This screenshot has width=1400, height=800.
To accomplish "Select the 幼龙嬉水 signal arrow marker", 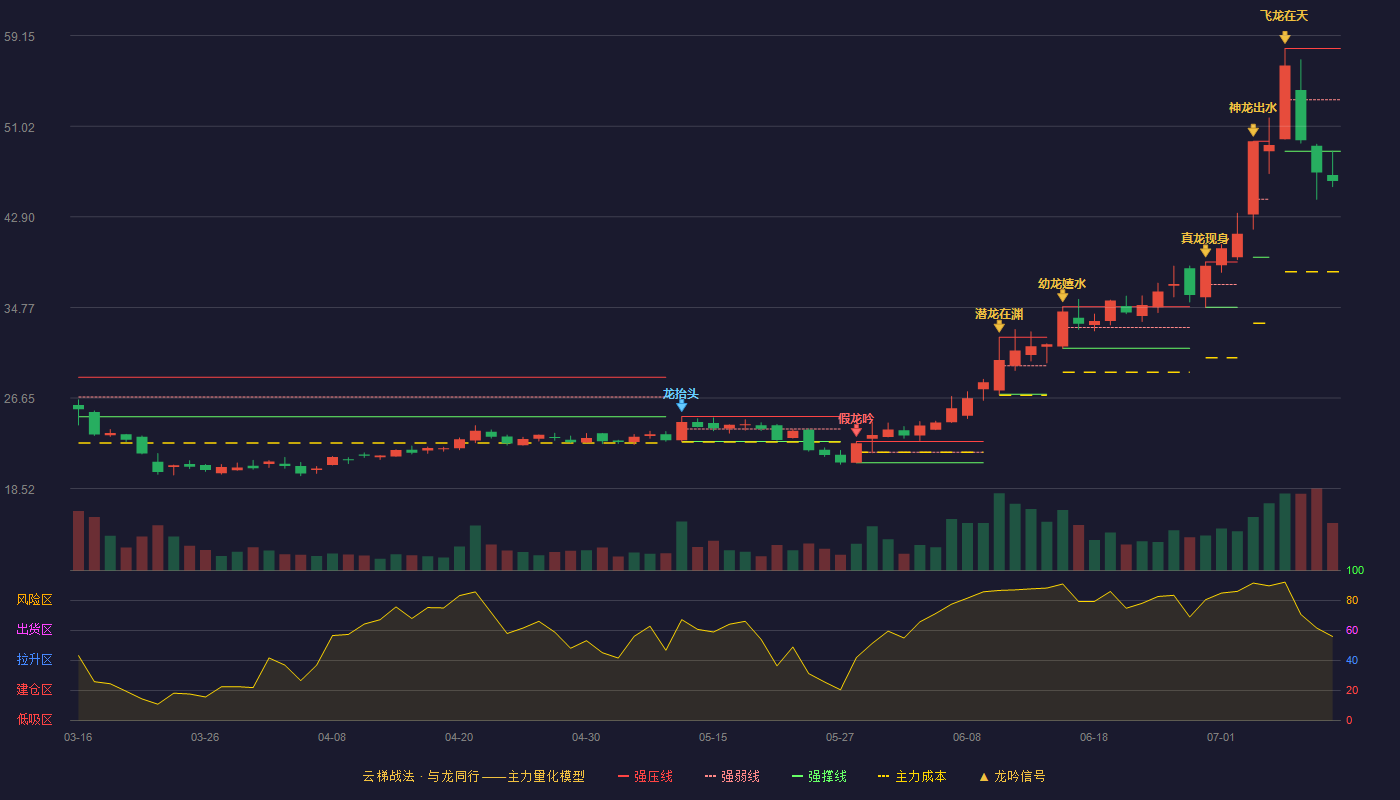I will coord(1062,296).
